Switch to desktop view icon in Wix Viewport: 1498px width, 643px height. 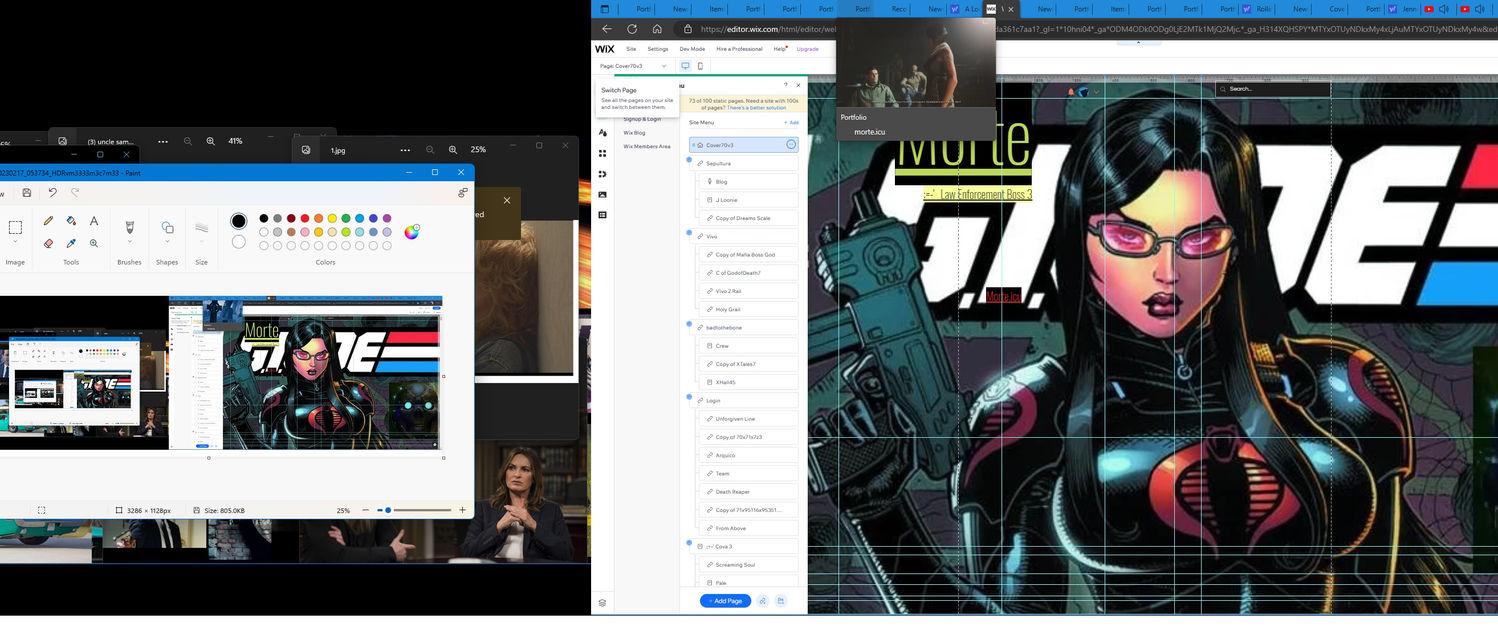point(686,66)
